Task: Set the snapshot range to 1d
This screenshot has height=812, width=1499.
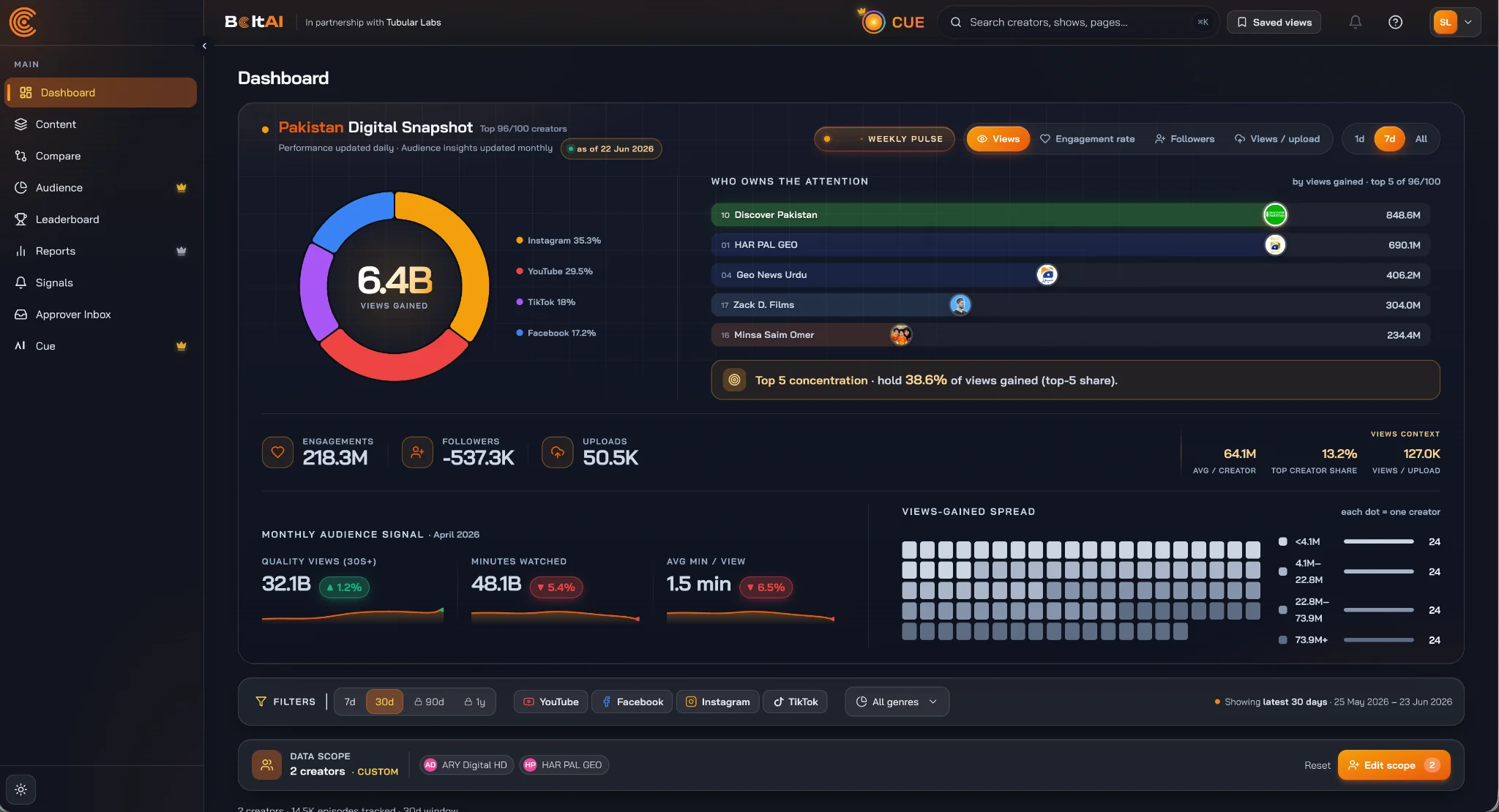Action: [1359, 139]
